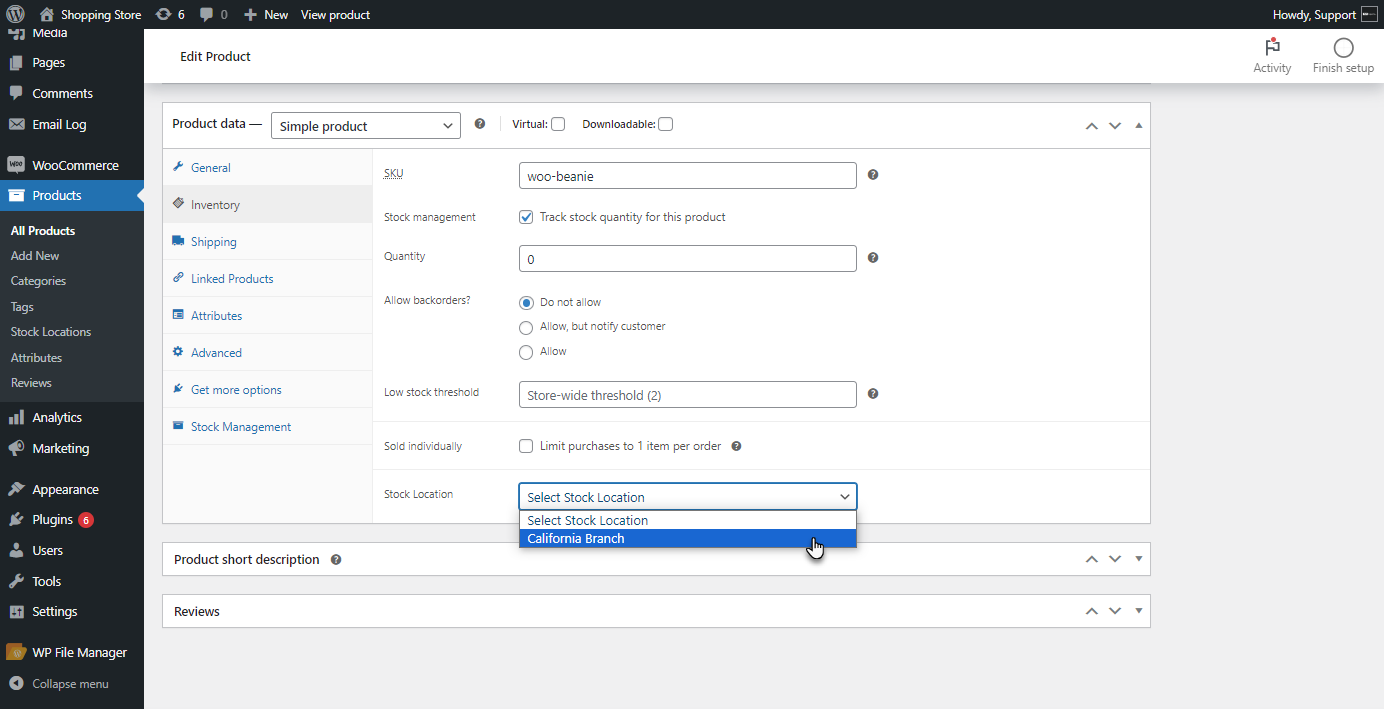Click the Plugins plug icon
1384x709 pixels.
[x=16, y=520]
